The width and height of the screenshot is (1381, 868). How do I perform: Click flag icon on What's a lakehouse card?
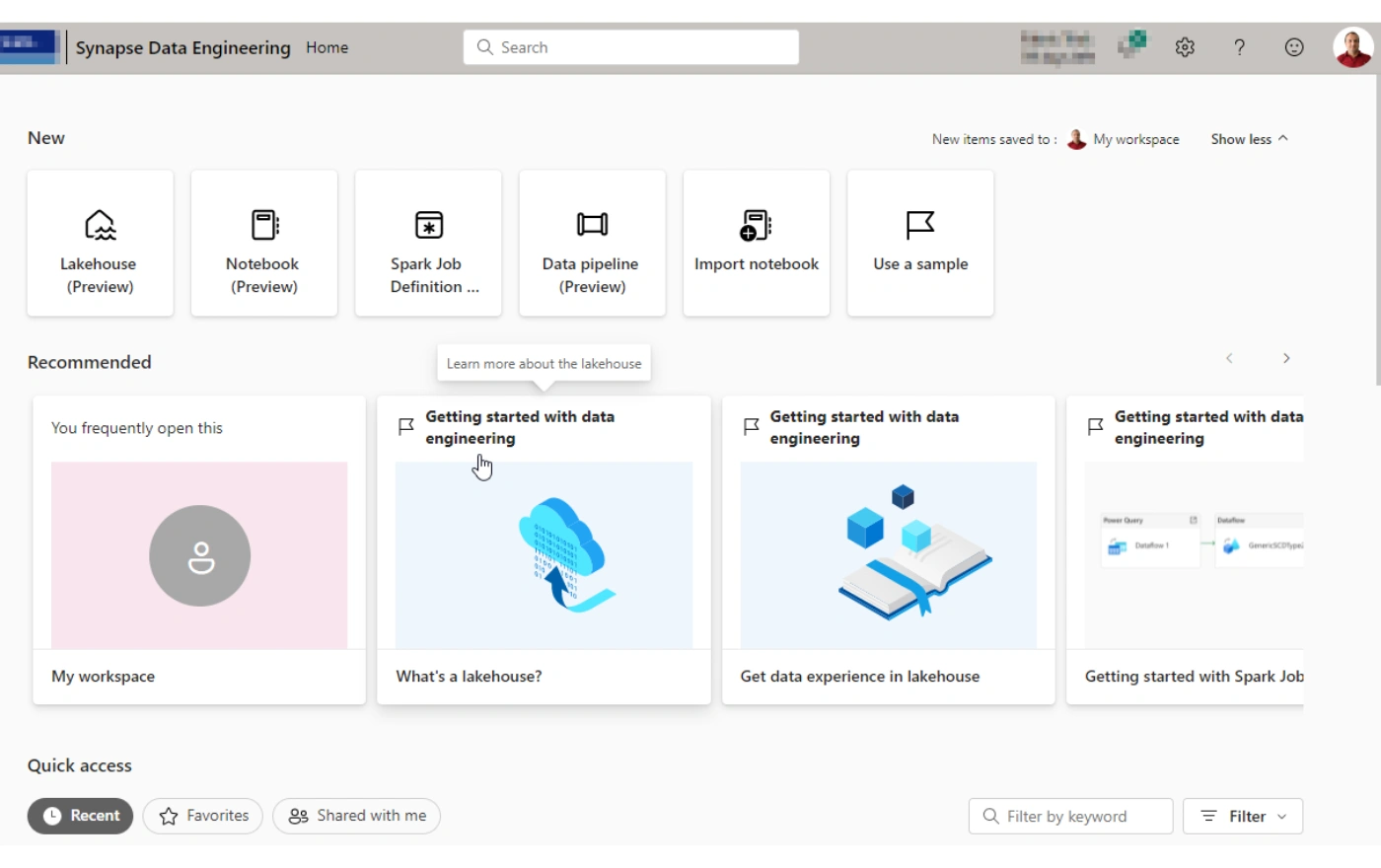tap(405, 426)
